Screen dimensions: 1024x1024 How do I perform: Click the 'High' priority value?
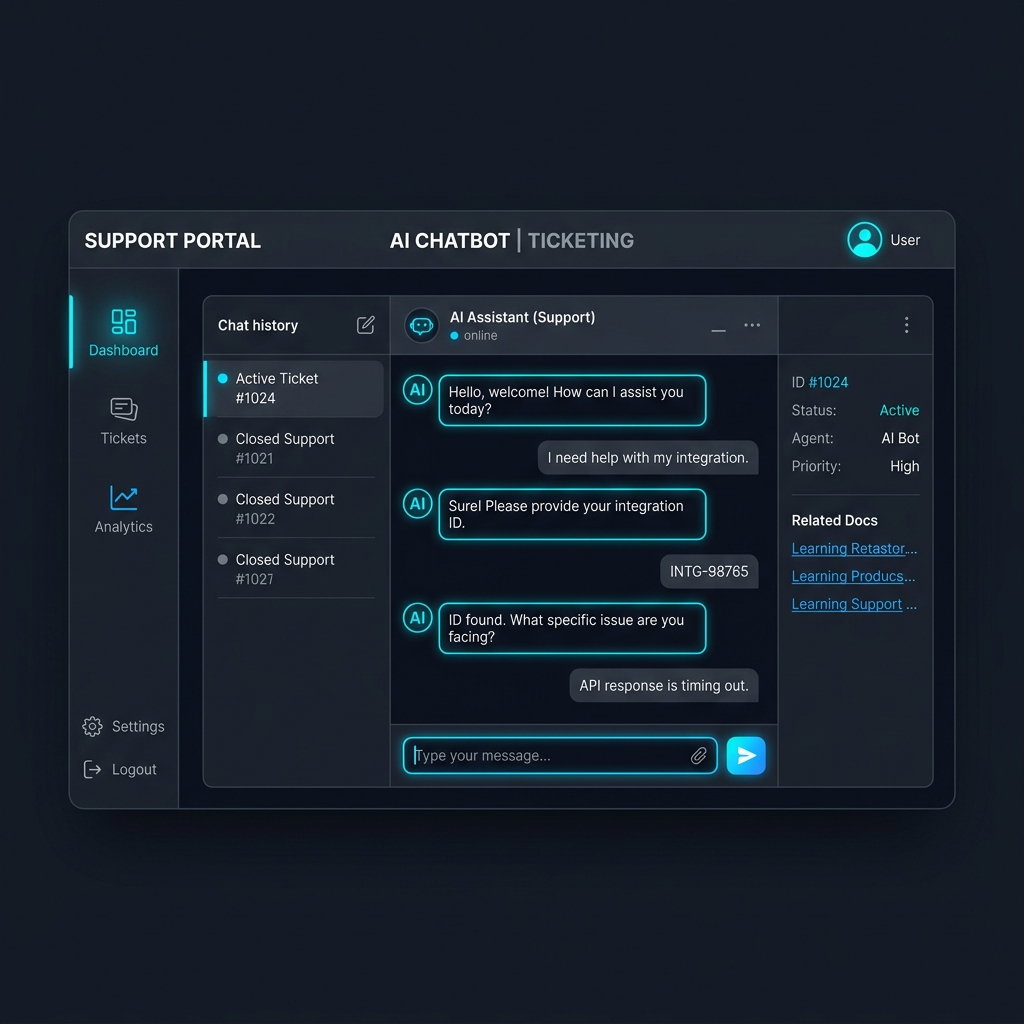(x=904, y=466)
